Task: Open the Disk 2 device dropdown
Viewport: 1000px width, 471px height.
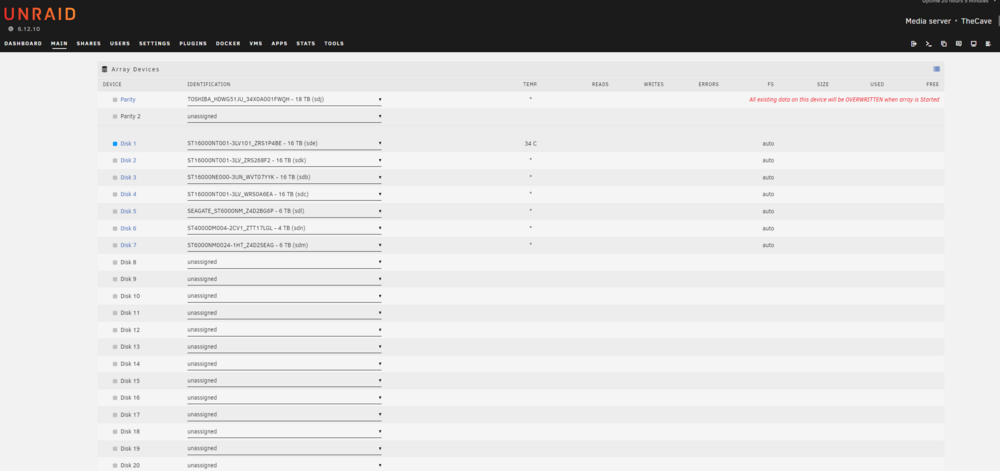Action: (284, 161)
